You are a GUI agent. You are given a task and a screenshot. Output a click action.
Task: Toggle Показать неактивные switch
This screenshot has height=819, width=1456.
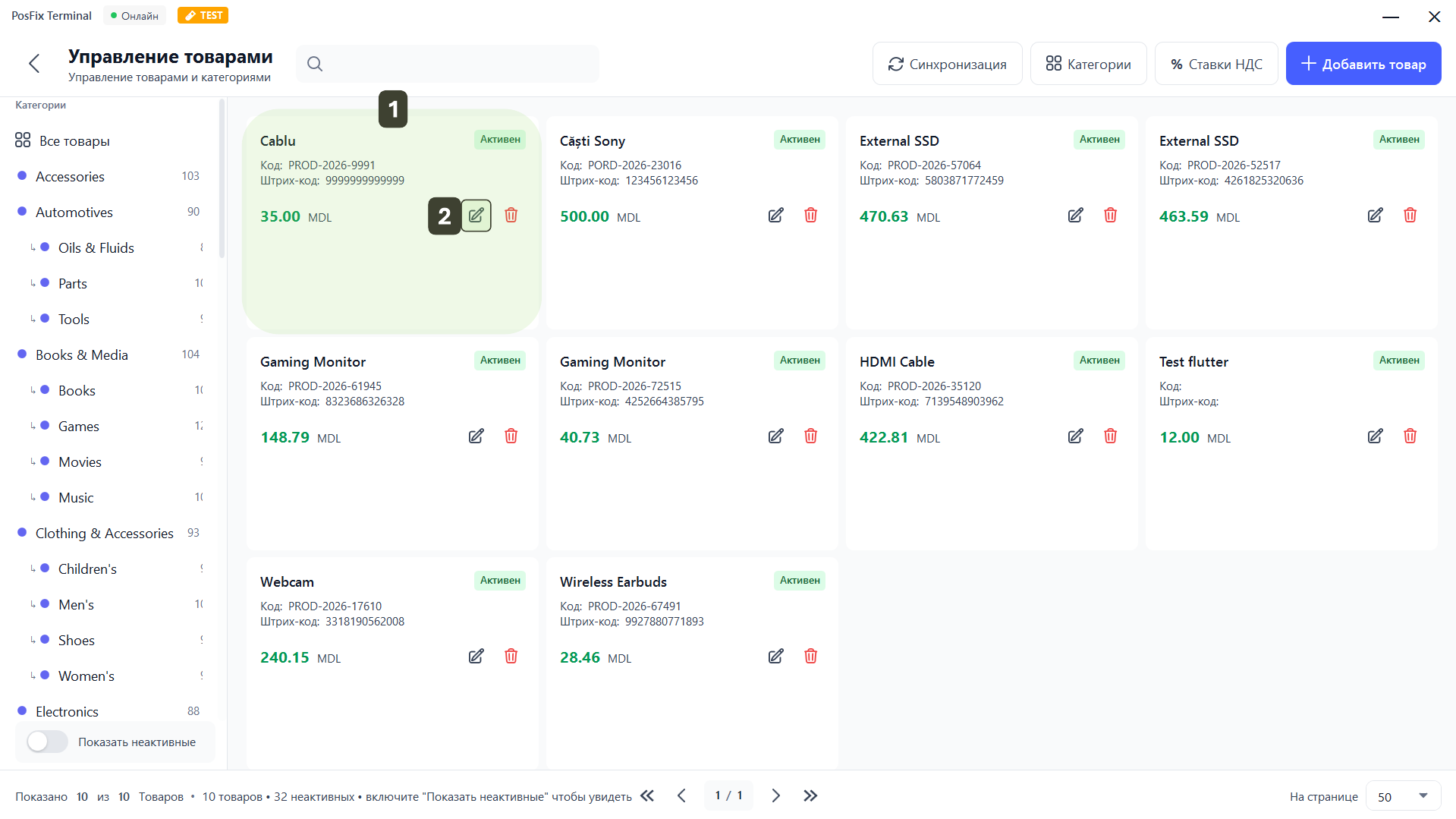coord(47,742)
